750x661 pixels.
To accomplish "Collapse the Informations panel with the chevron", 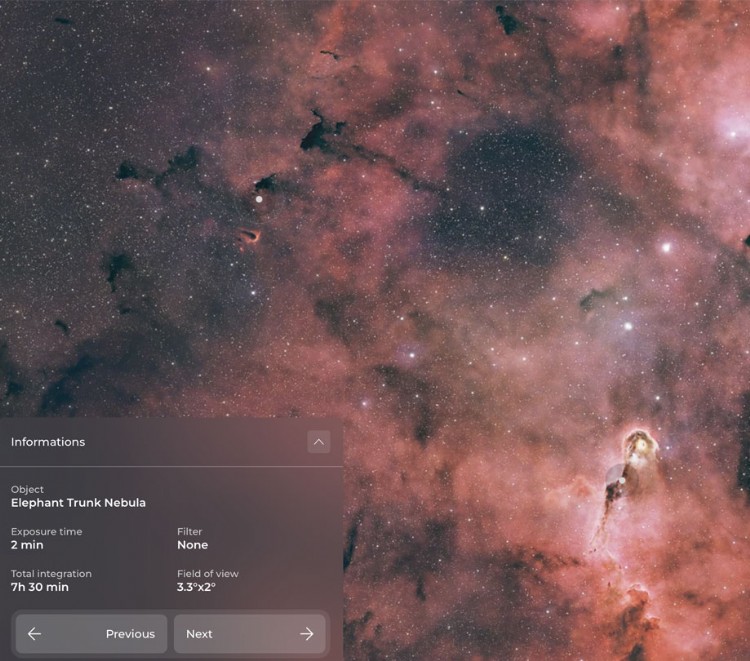I will tap(318, 442).
